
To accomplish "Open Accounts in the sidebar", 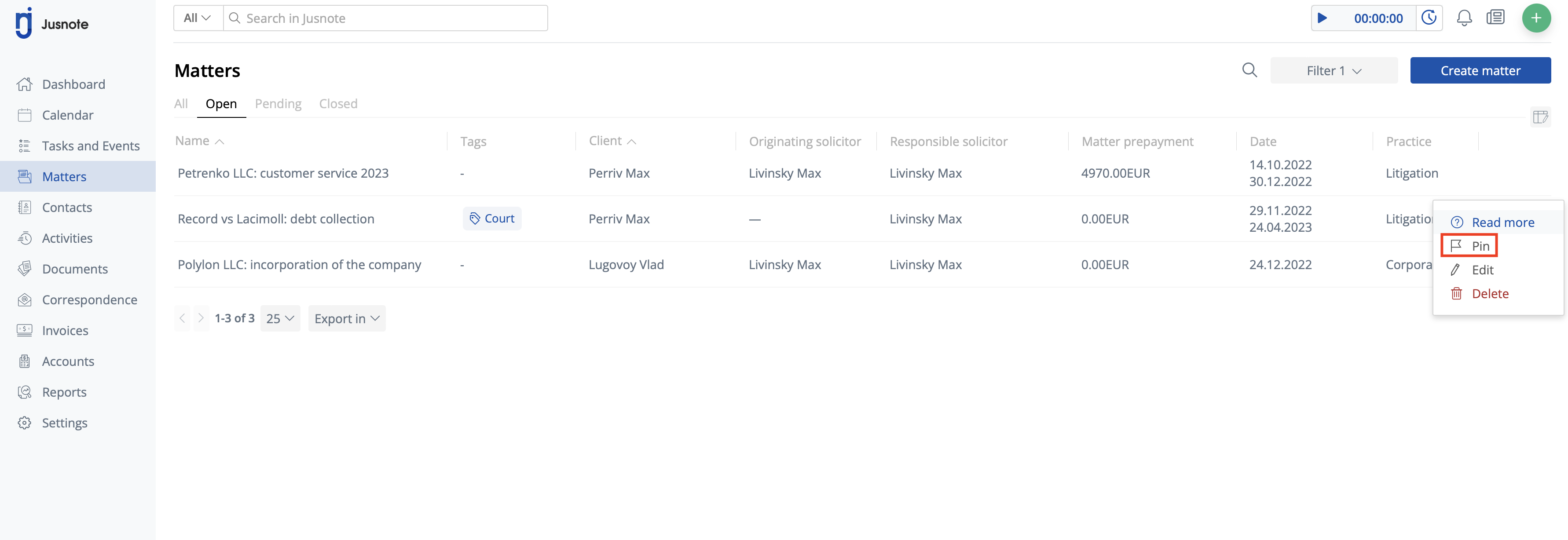I will 68,361.
